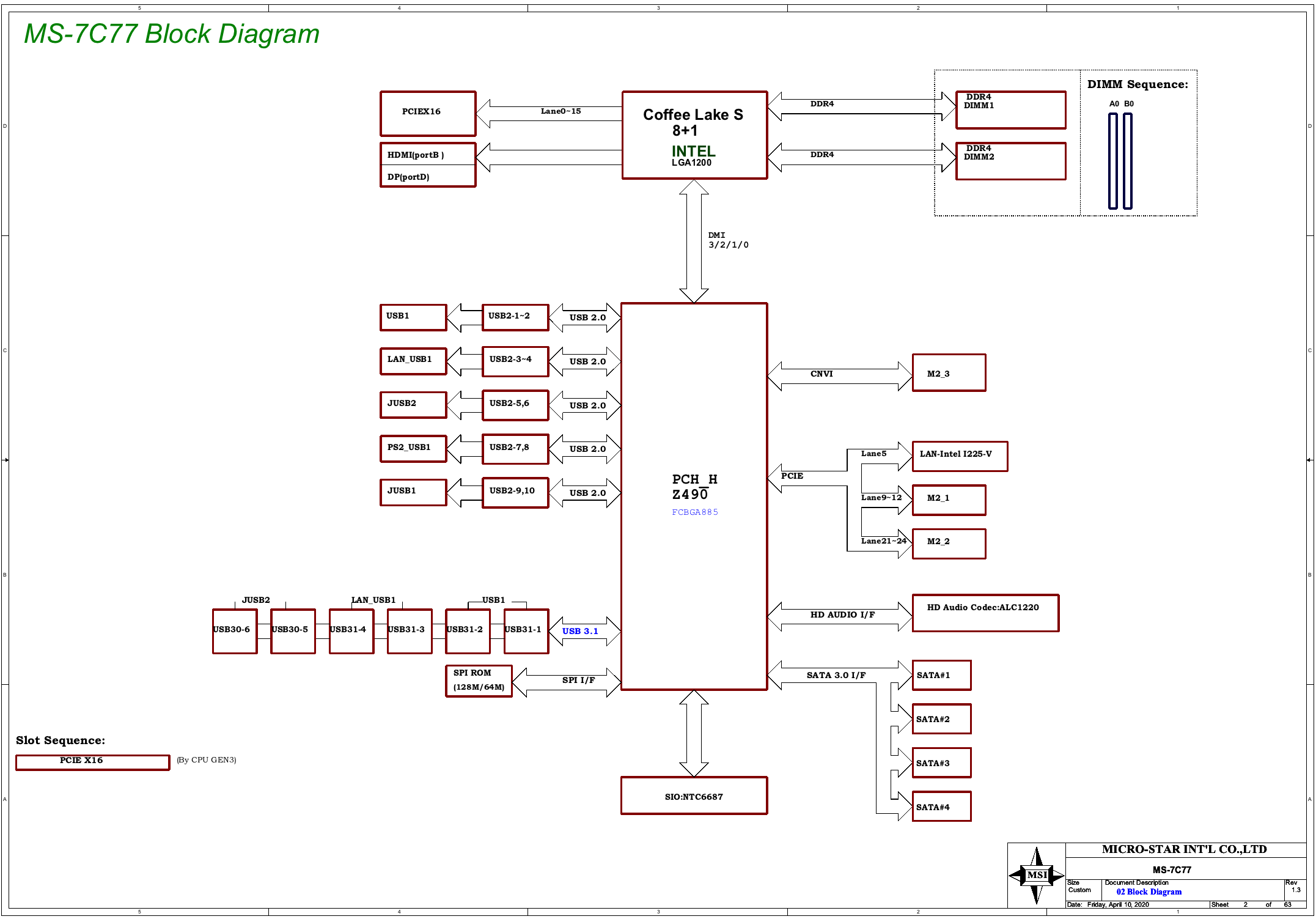1316x919 pixels.
Task: Click the SPI I/F arrow label
Action: point(578,680)
